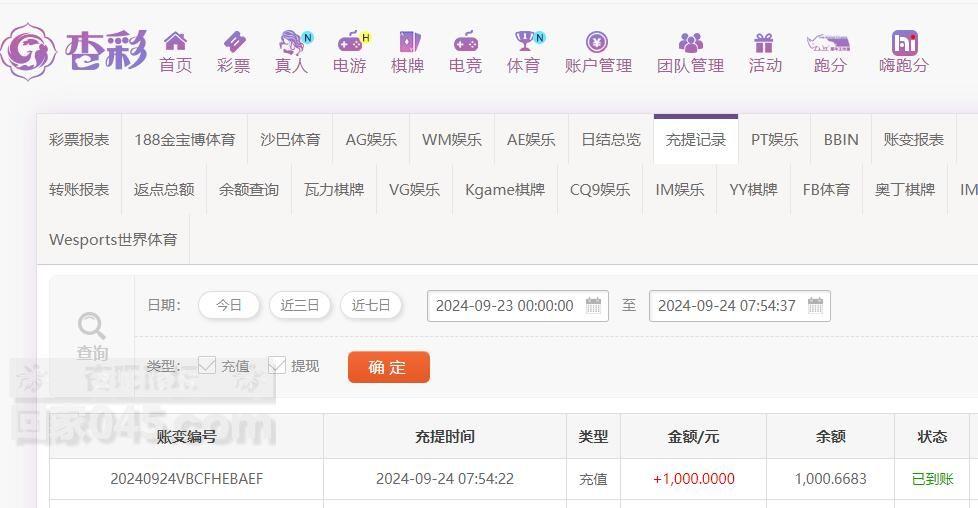Viewport: 978px width, 508px height.
Task: Click the 查询 magnifier icon
Action: [x=92, y=326]
